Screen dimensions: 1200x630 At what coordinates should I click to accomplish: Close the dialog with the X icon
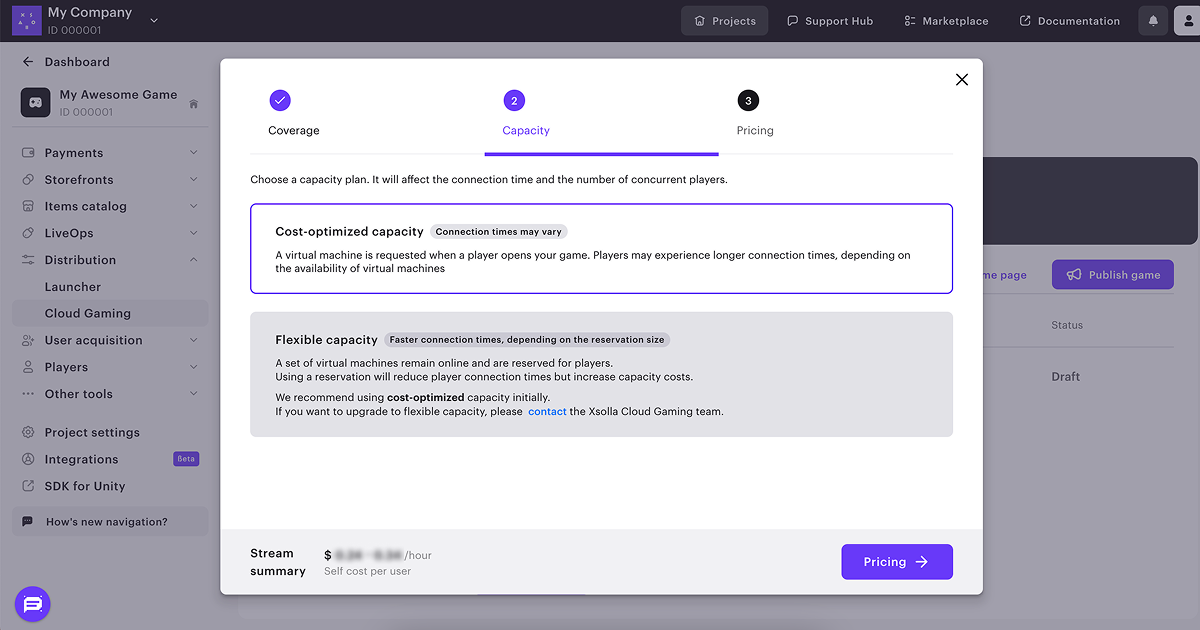(x=961, y=80)
